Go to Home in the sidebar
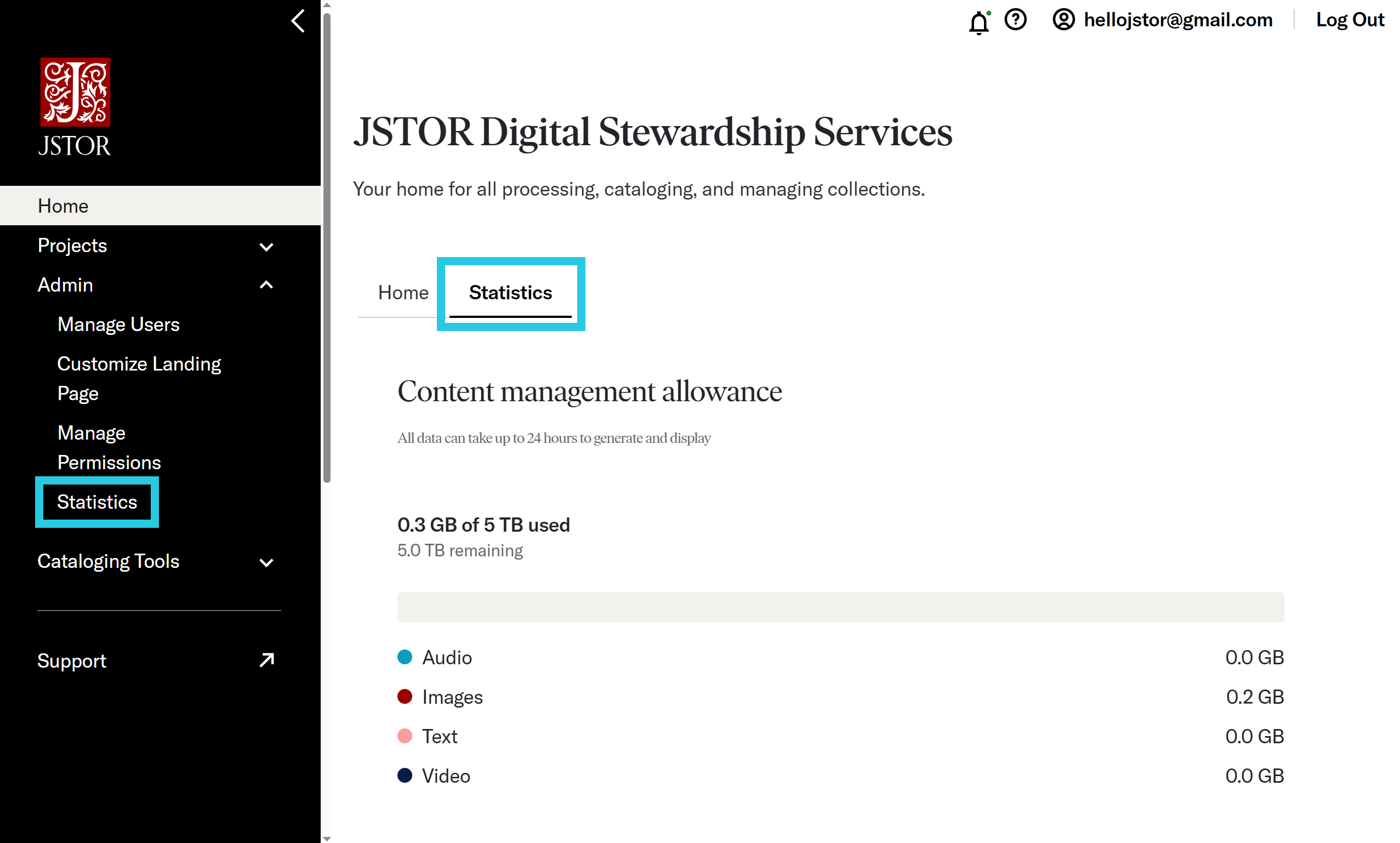Screen dimensions: 1400x843 160,206
